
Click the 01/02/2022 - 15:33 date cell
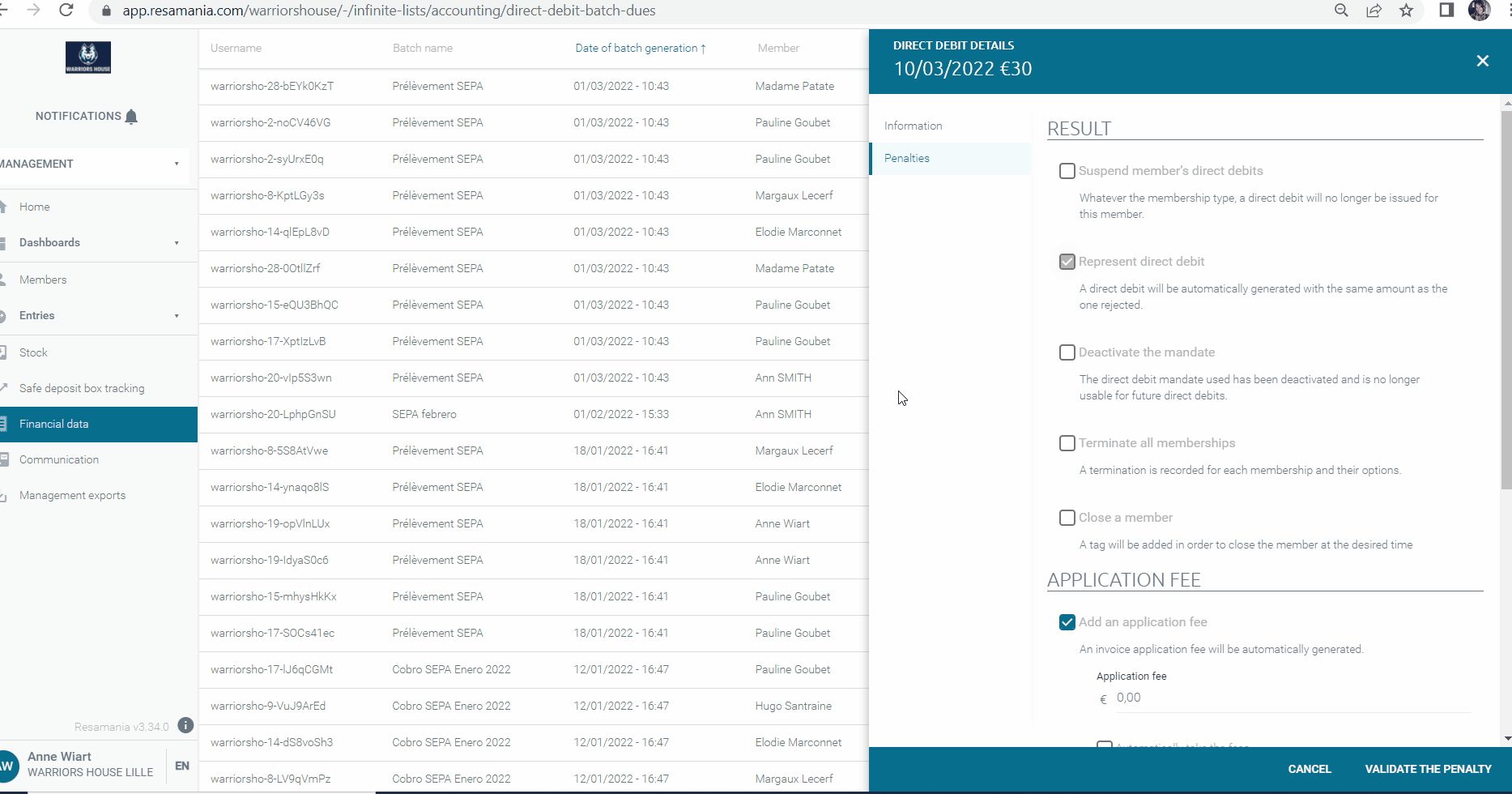(621, 414)
